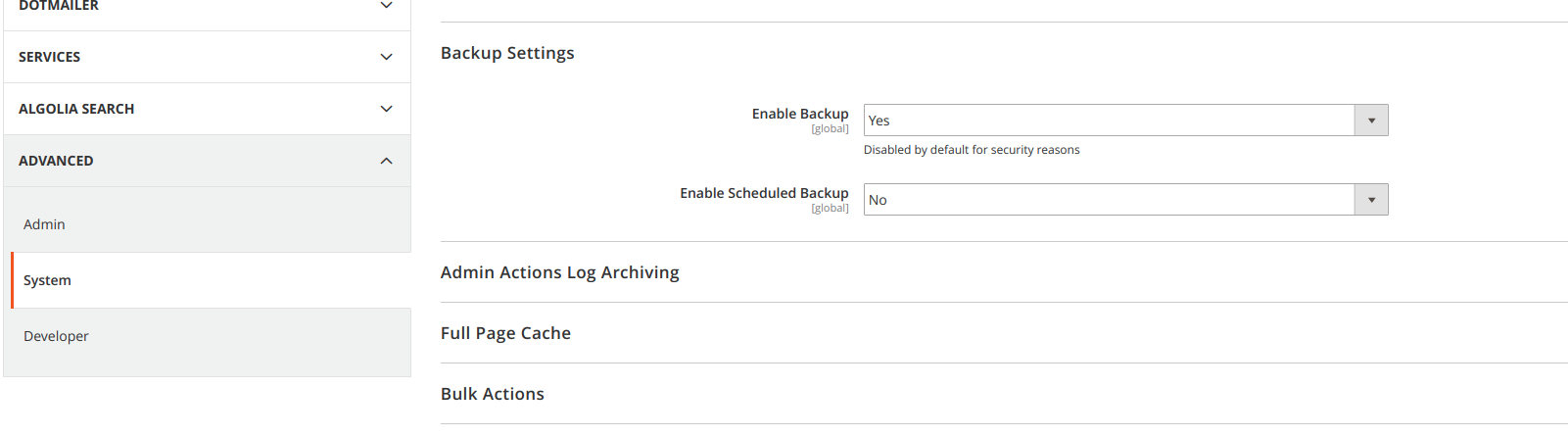Click the ADVANCED menu heading
The width and height of the screenshot is (1568, 436).
[56, 161]
